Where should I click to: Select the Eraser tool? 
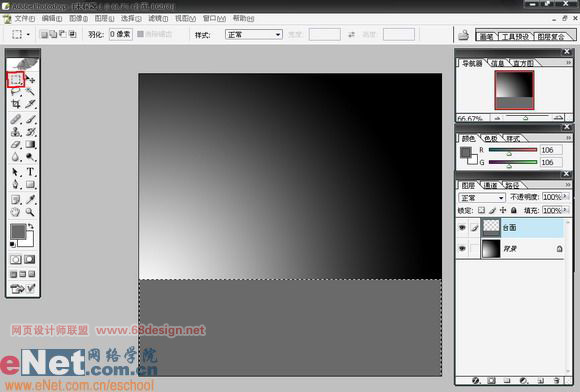[16, 144]
